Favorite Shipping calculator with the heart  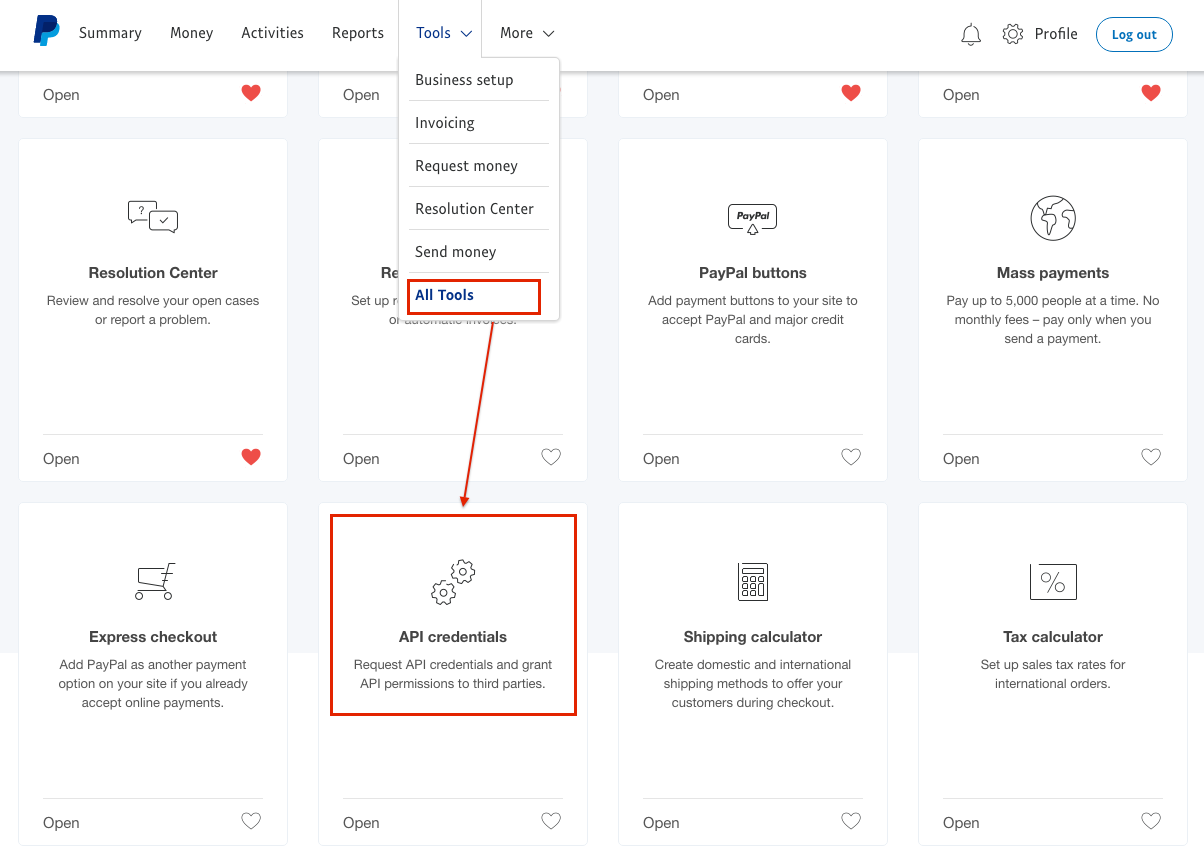[851, 821]
